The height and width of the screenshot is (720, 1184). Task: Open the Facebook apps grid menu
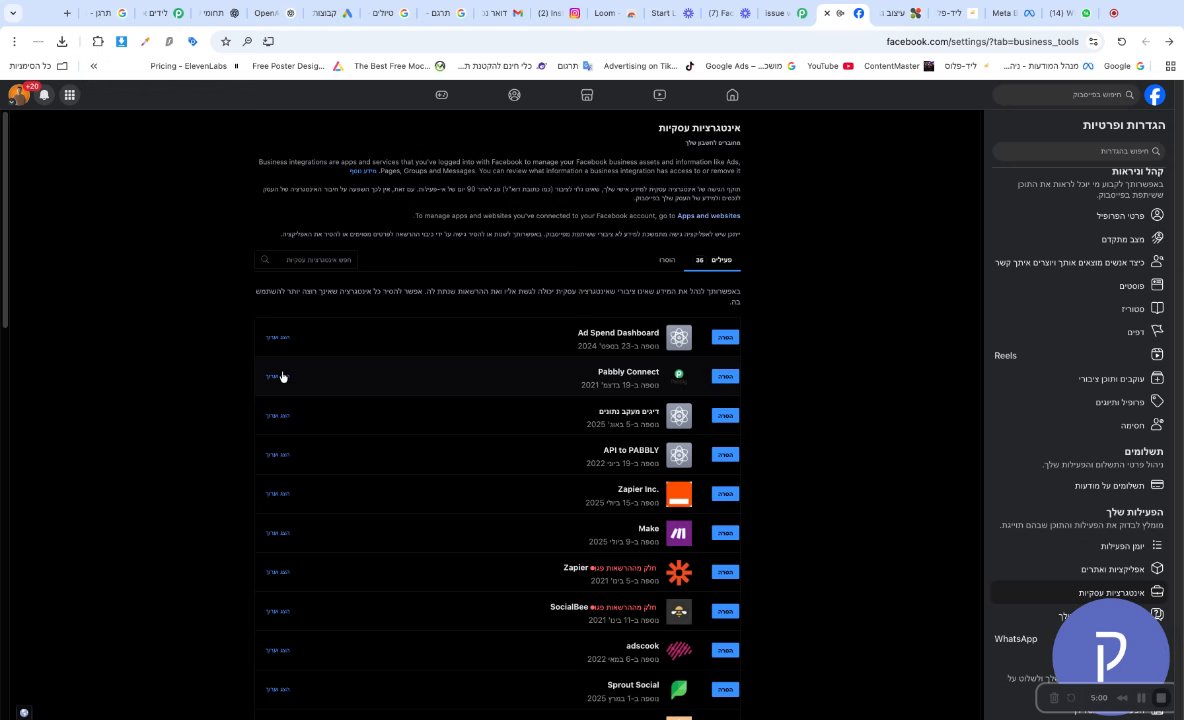(69, 95)
